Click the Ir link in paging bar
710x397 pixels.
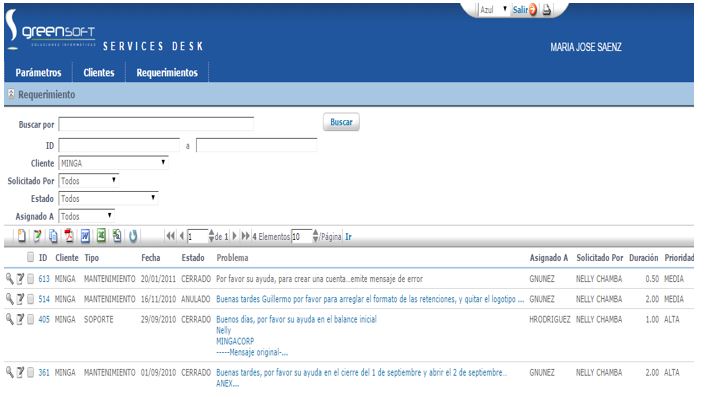(x=348, y=236)
